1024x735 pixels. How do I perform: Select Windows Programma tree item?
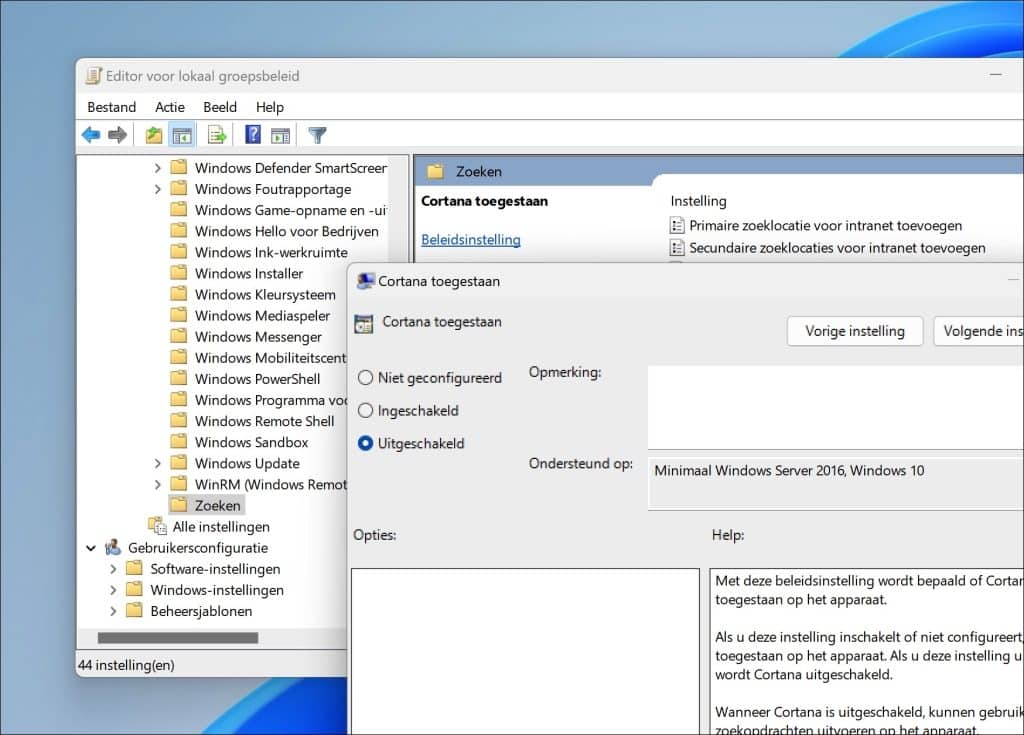pyautogui.click(x=270, y=400)
